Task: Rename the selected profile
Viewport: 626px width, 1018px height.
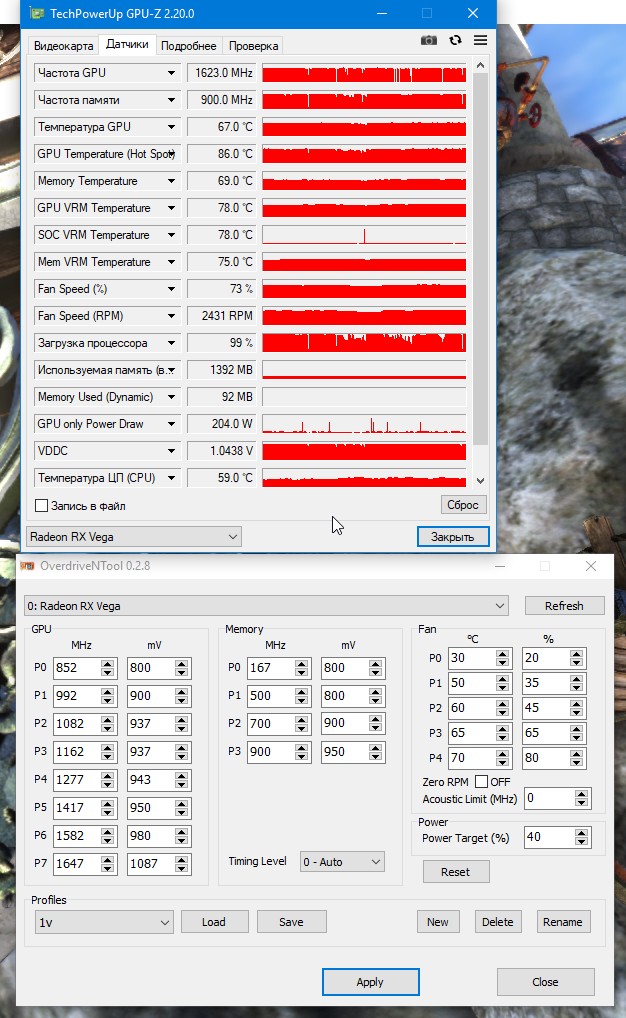Action: [x=563, y=922]
